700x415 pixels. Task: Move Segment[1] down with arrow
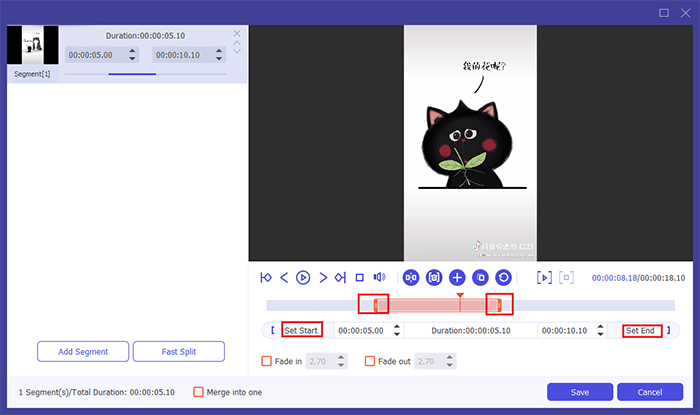tap(237, 51)
